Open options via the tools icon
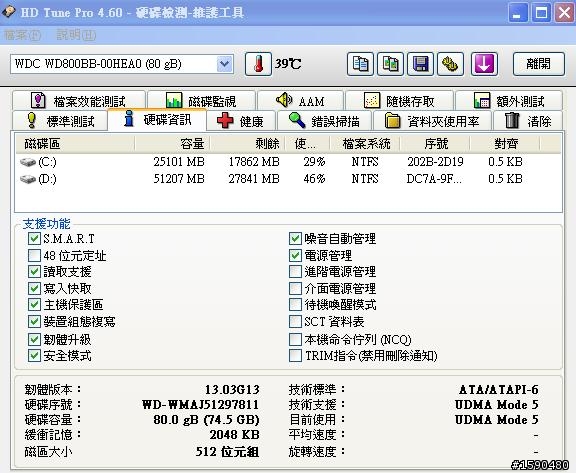Screen dimensions: 576x473 pyautogui.click(x=450, y=64)
